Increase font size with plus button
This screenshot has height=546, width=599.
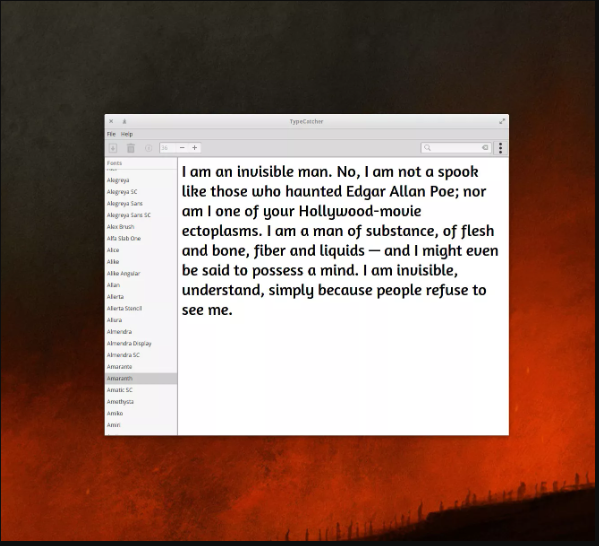194,148
